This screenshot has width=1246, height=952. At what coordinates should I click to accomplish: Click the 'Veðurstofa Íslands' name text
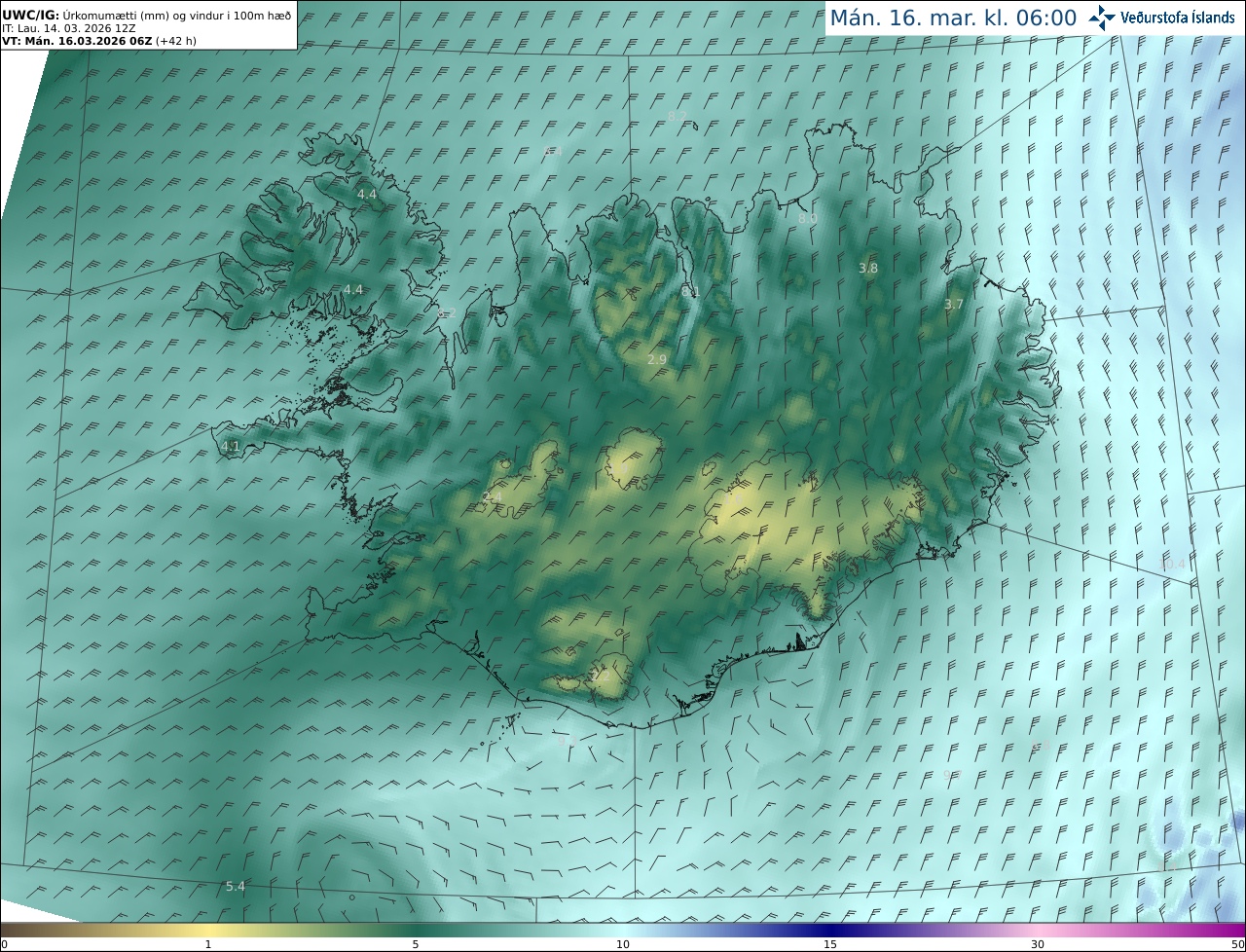(x=1178, y=18)
